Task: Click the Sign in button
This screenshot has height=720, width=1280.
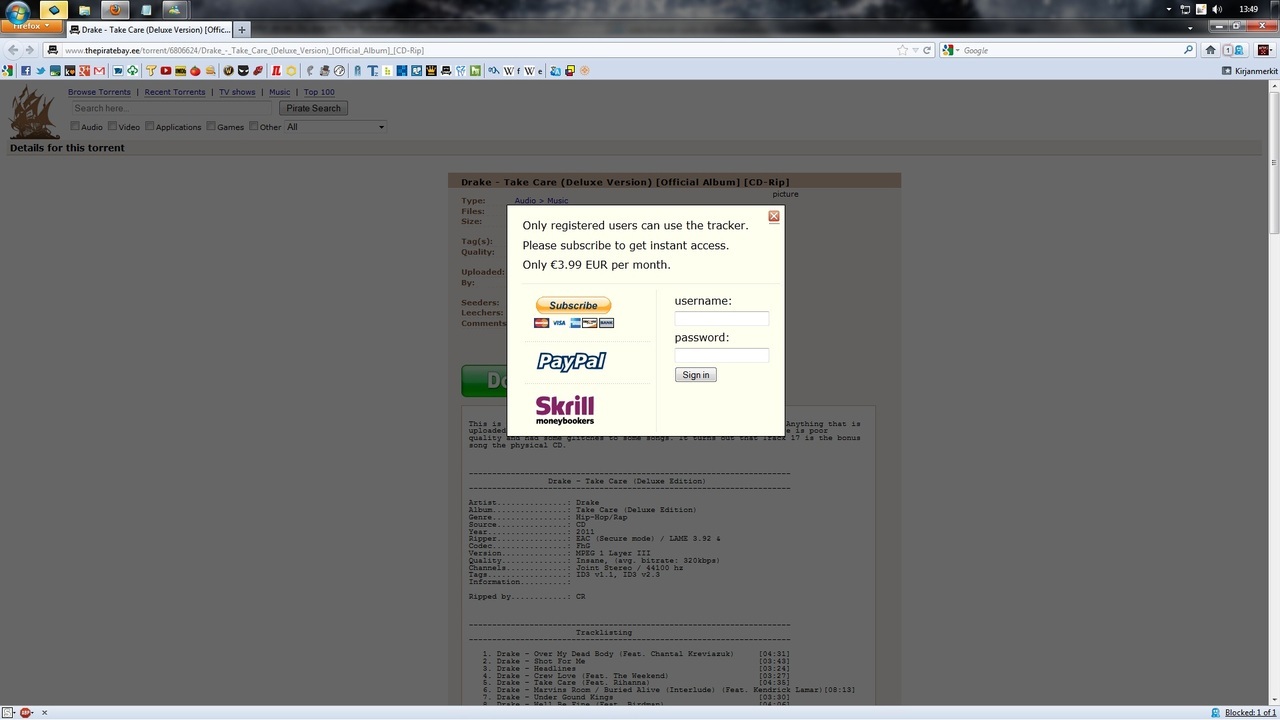Action: click(x=696, y=375)
